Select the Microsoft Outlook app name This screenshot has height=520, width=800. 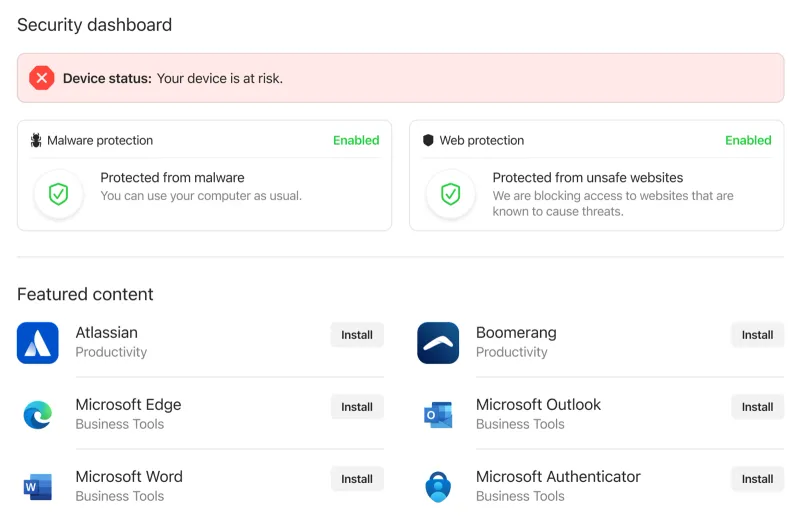538,405
